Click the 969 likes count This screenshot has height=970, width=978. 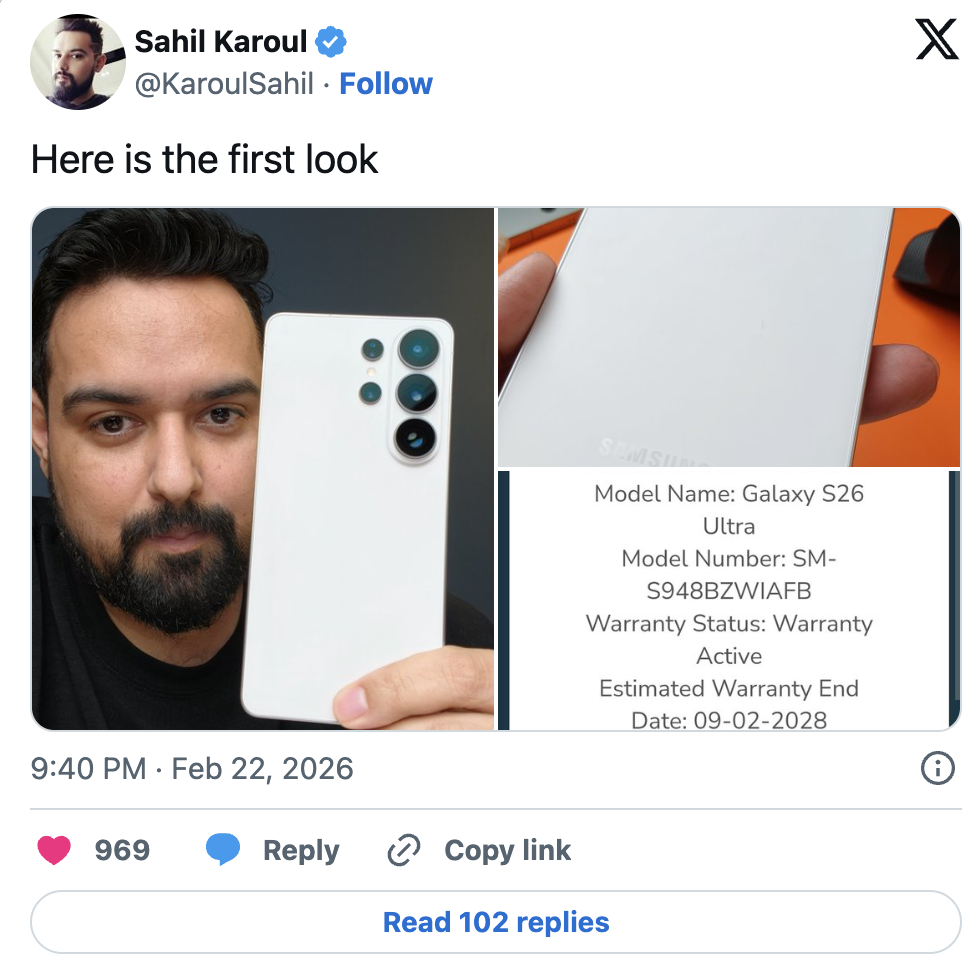pyautogui.click(x=122, y=851)
